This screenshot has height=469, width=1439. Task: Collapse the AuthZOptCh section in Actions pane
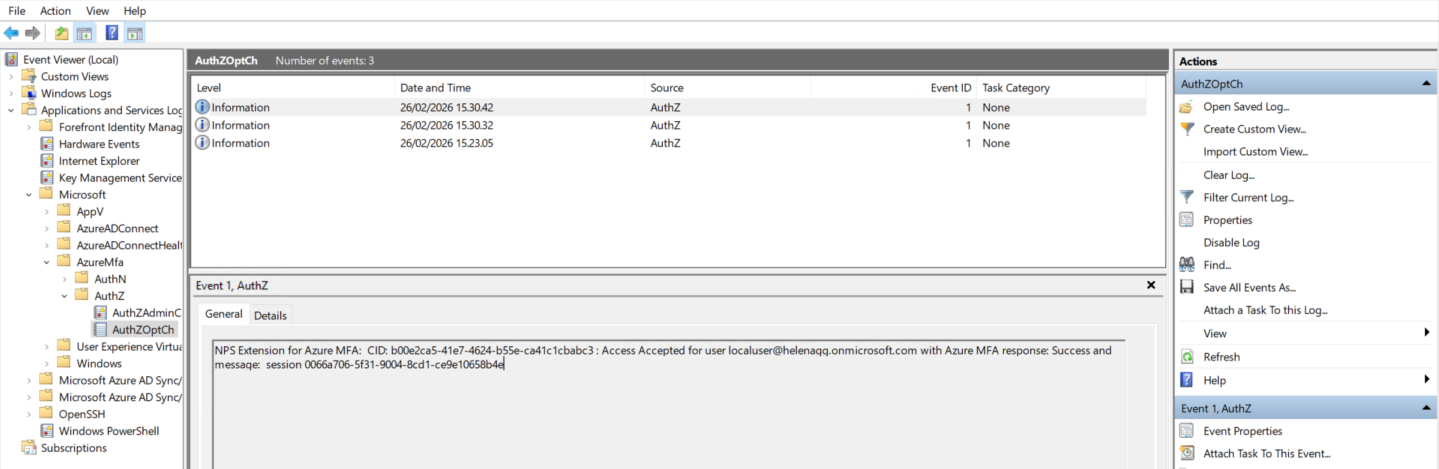point(1426,85)
